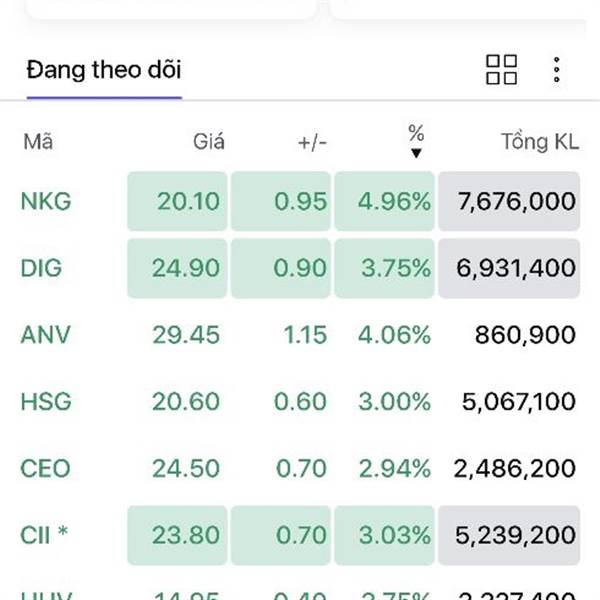Open the three-dot more options menu

(557, 70)
